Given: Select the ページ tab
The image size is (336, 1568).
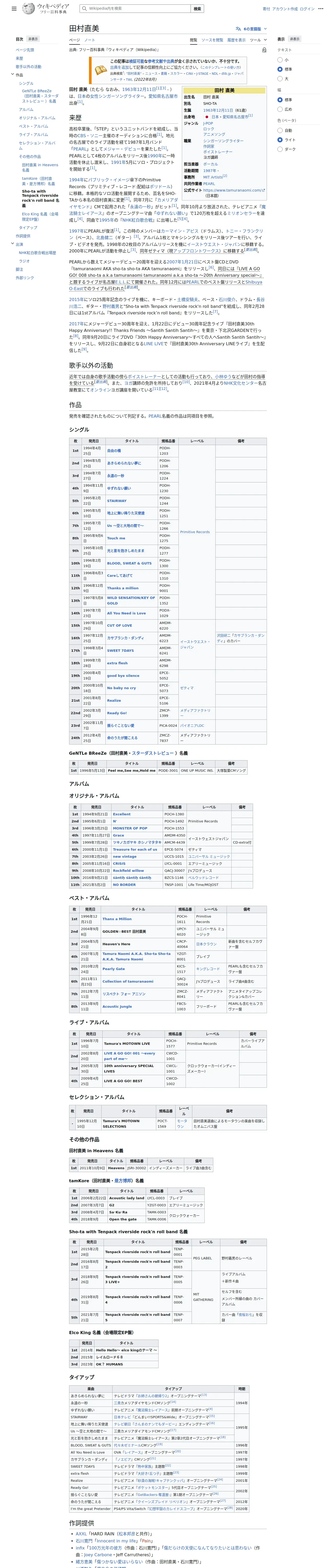Looking at the screenshot, I should pos(74,40).
